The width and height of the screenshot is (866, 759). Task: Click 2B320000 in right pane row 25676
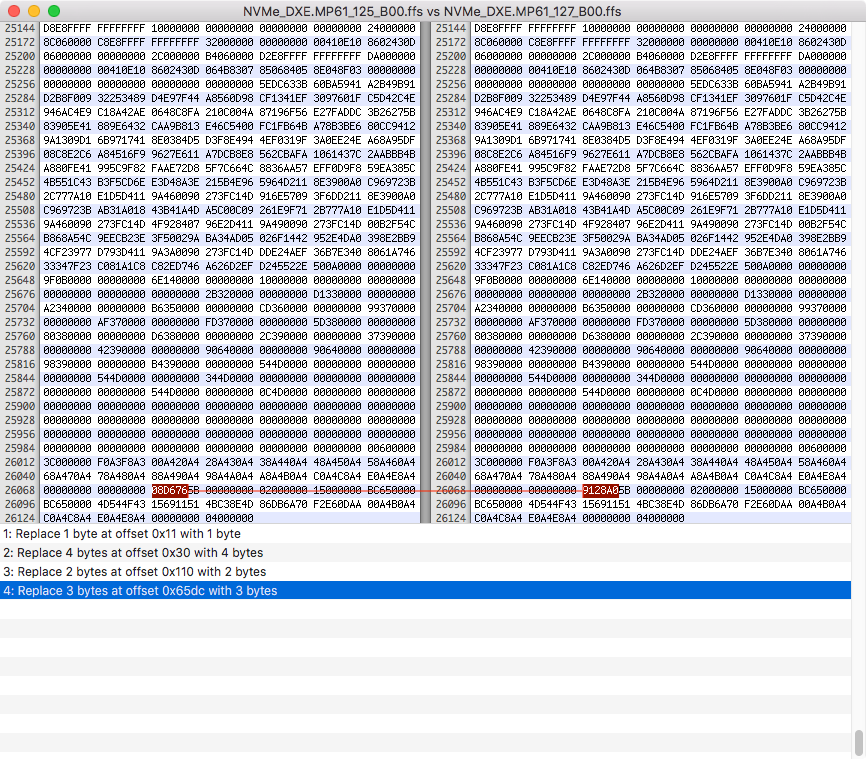click(x=661, y=294)
